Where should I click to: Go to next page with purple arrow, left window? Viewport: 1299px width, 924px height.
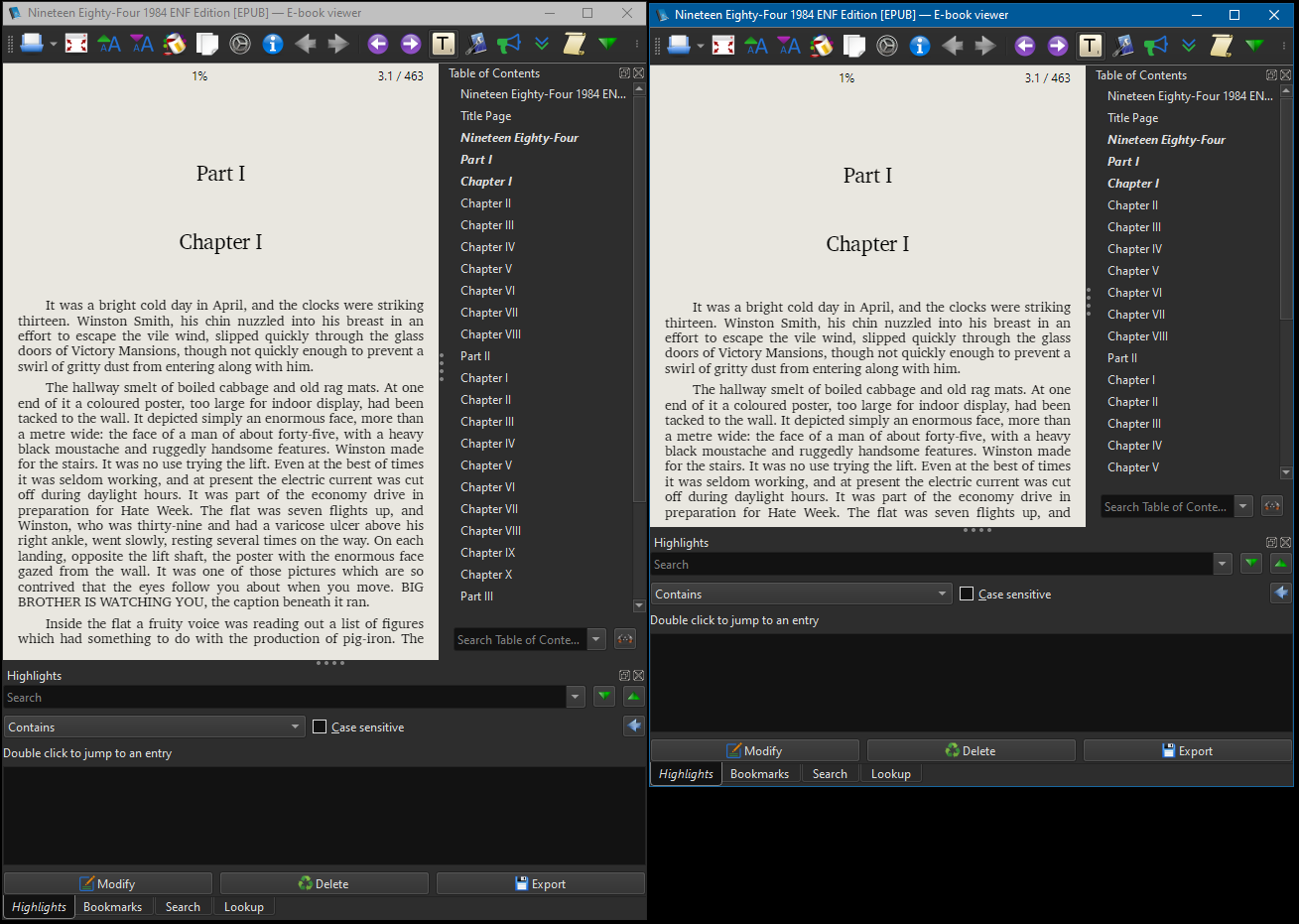tap(411, 44)
